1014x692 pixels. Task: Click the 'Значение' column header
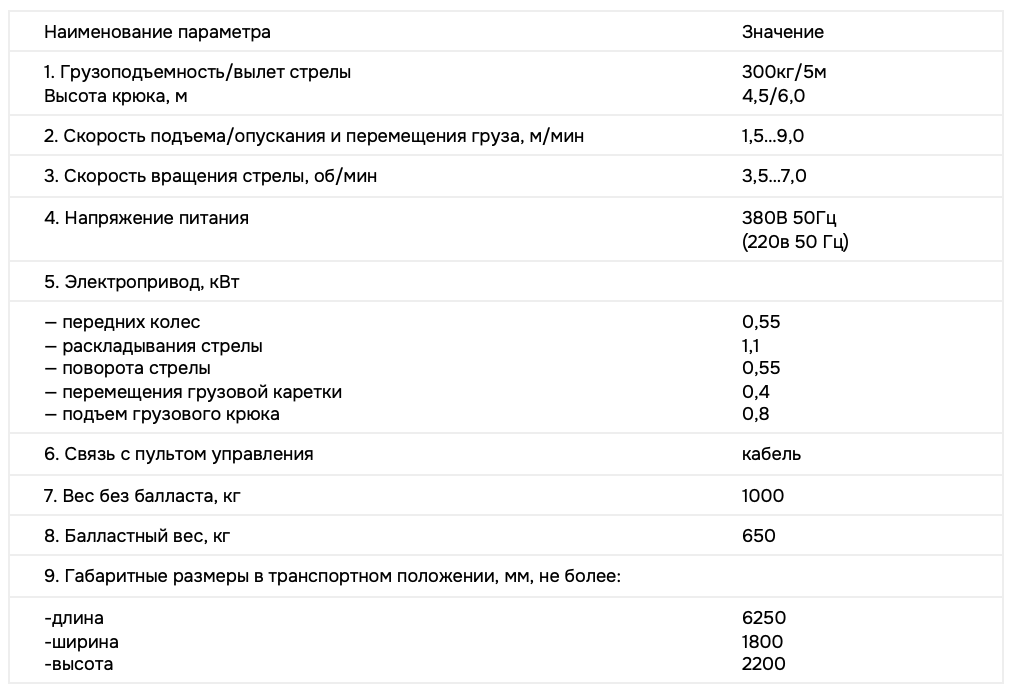pyautogui.click(x=782, y=32)
